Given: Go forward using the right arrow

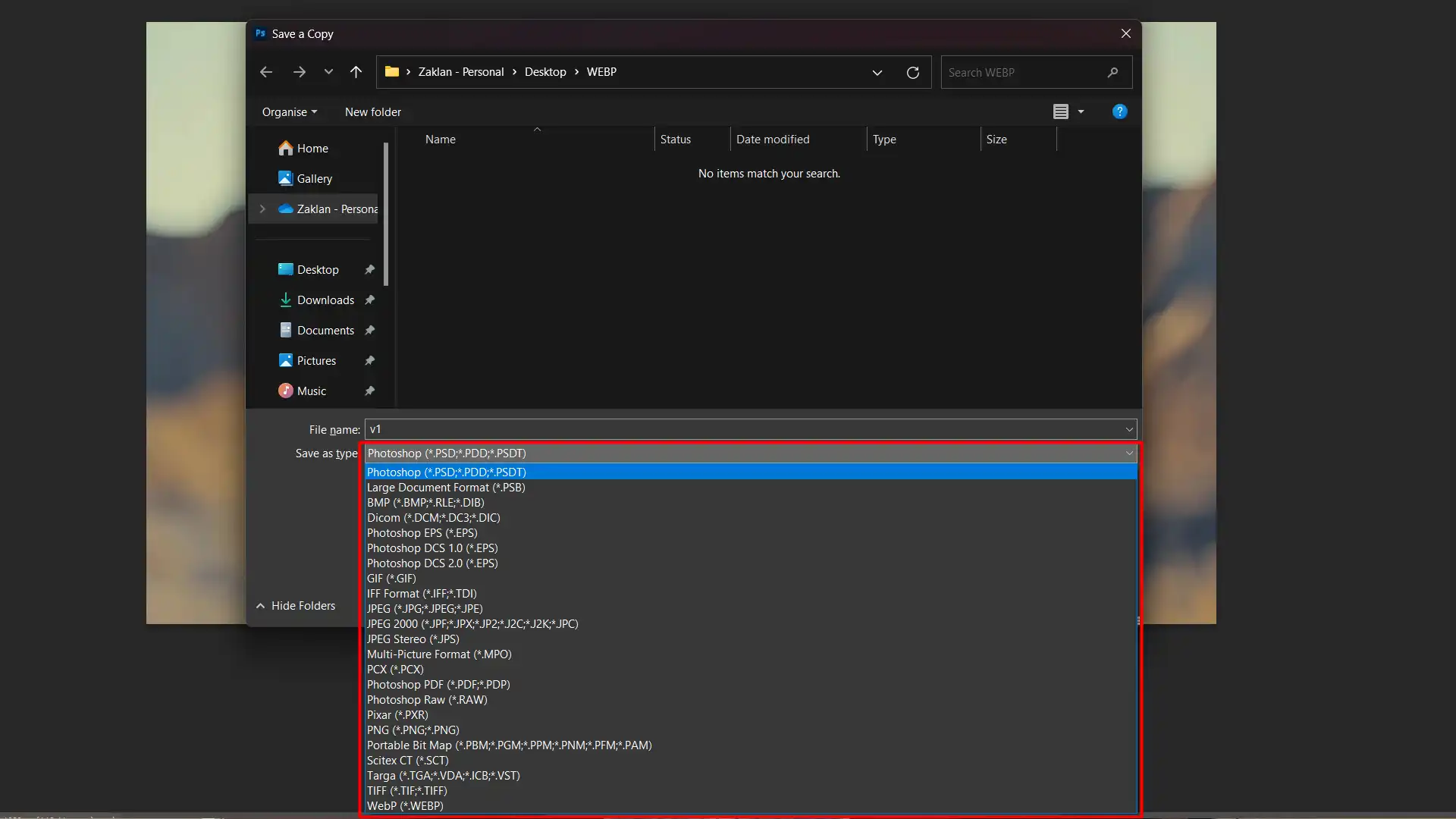Looking at the screenshot, I should point(300,72).
